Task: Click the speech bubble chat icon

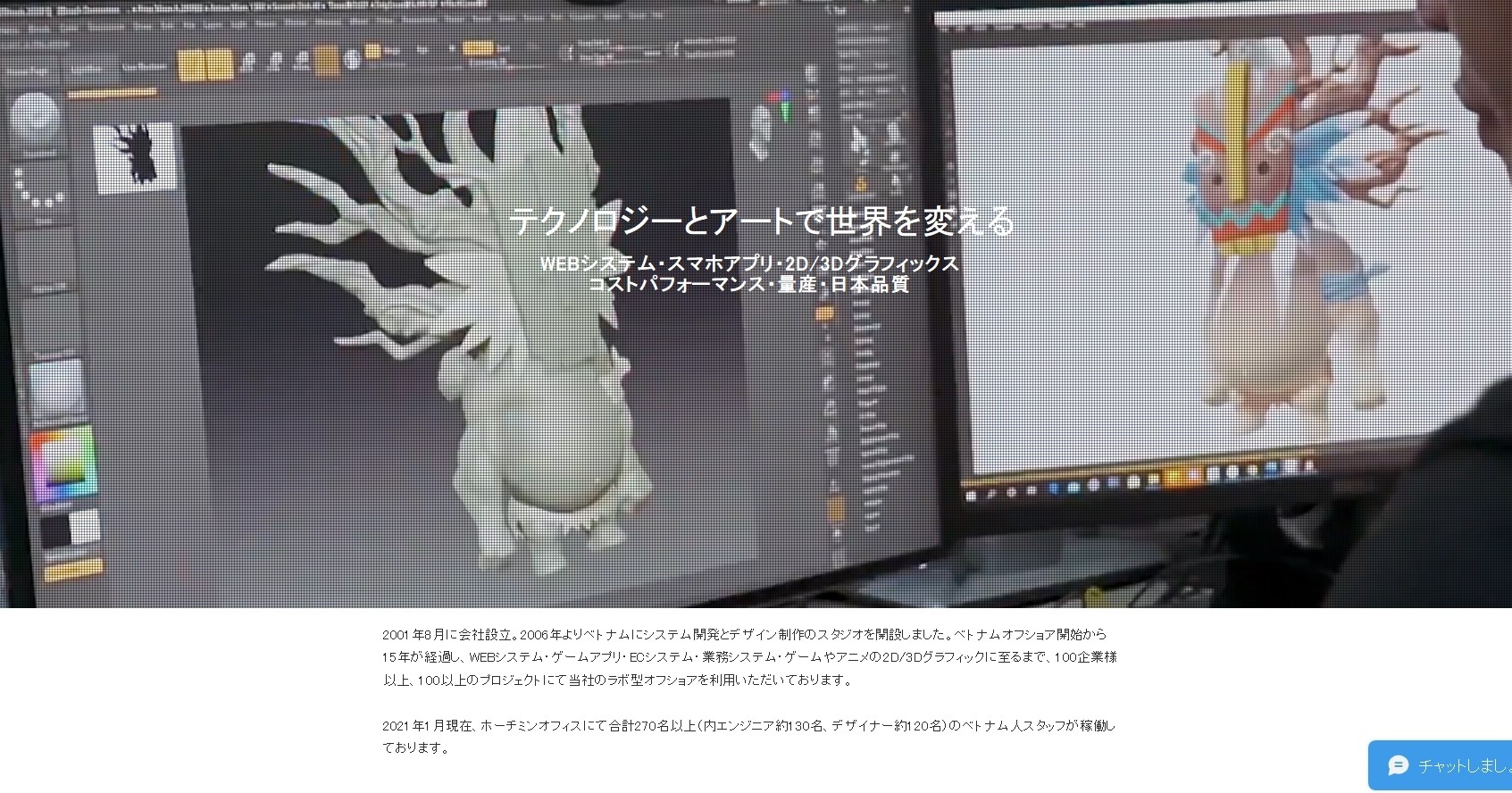Action: (x=1398, y=765)
